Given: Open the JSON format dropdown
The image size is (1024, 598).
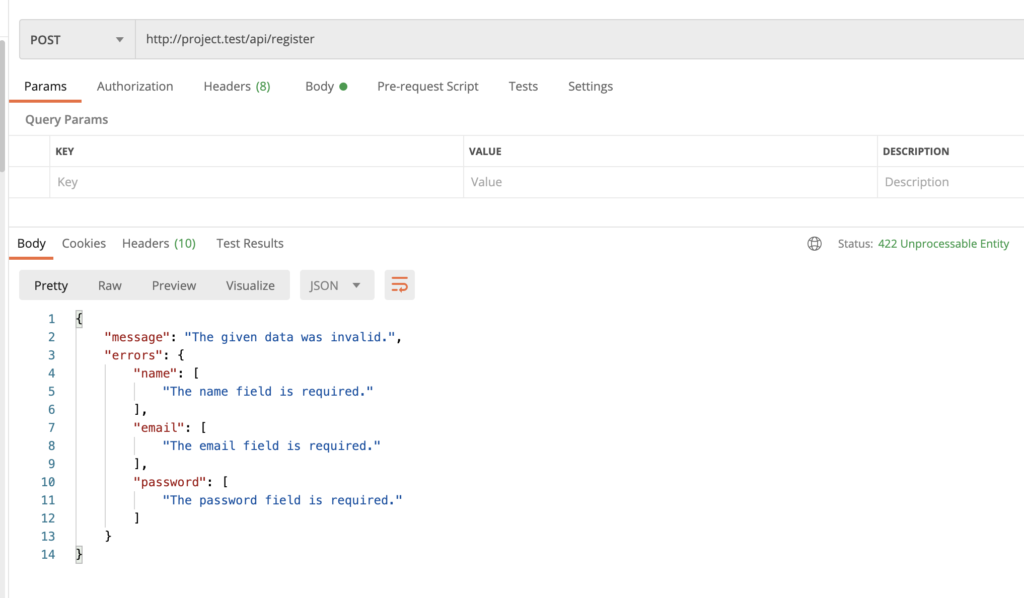Looking at the screenshot, I should pyautogui.click(x=336, y=285).
